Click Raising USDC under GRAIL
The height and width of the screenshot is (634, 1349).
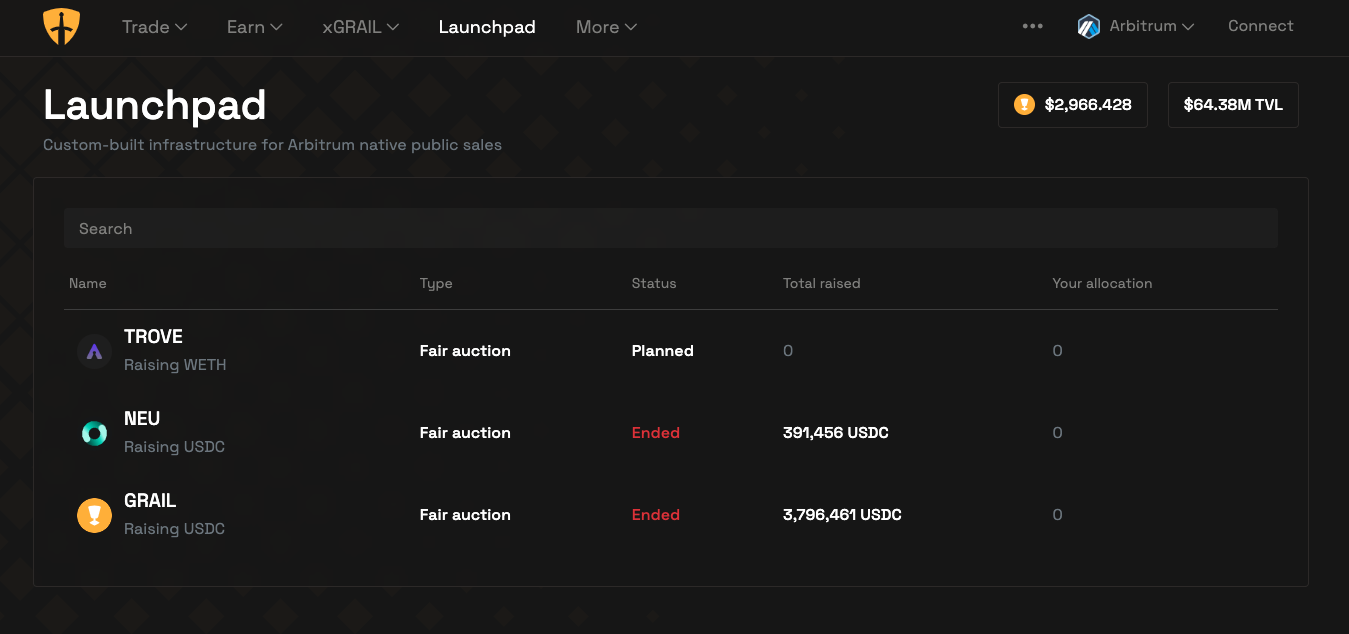point(174,529)
